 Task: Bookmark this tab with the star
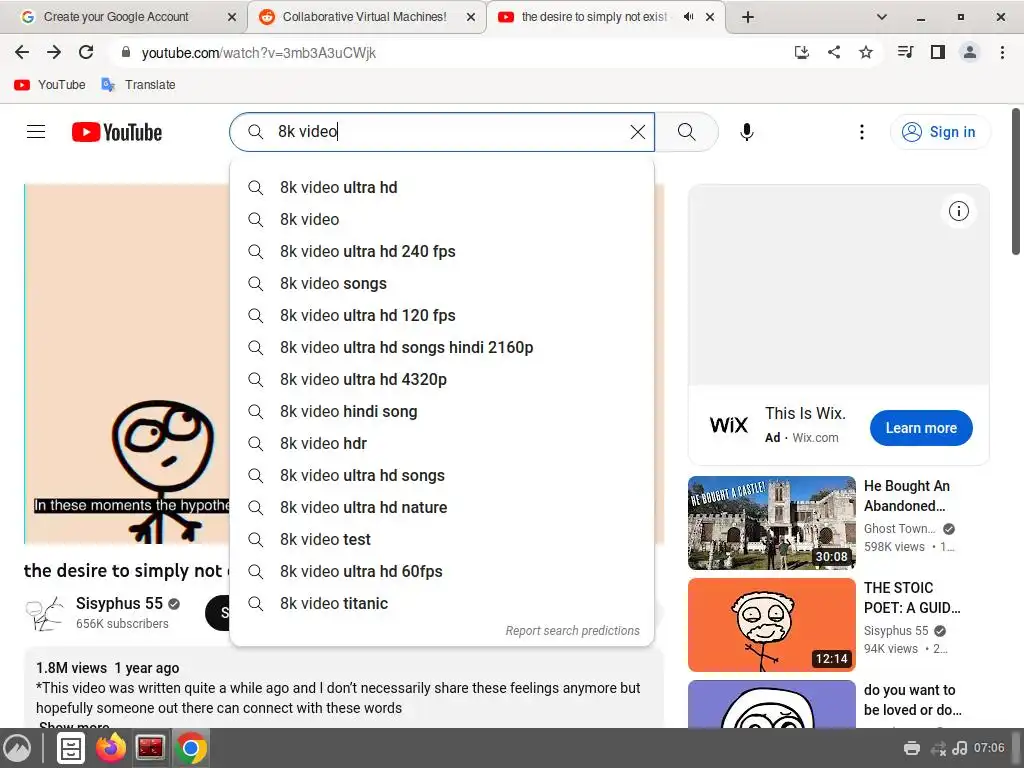coord(866,52)
